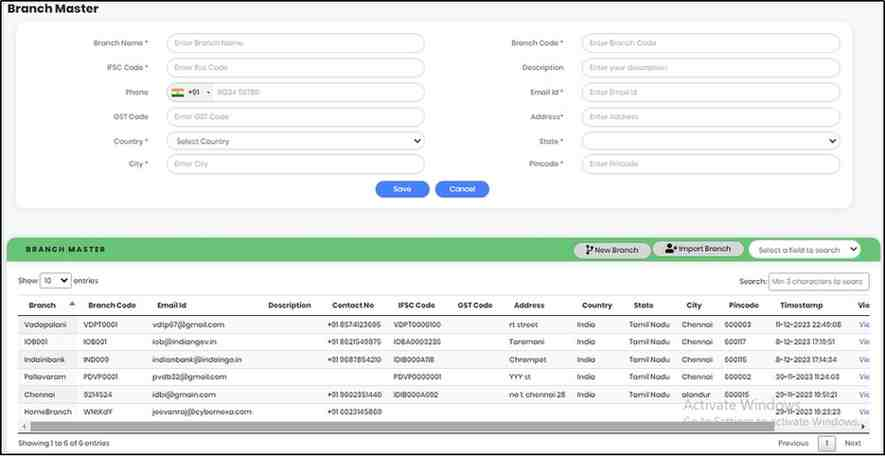
Task: Click the table Search box
Action: (818, 281)
